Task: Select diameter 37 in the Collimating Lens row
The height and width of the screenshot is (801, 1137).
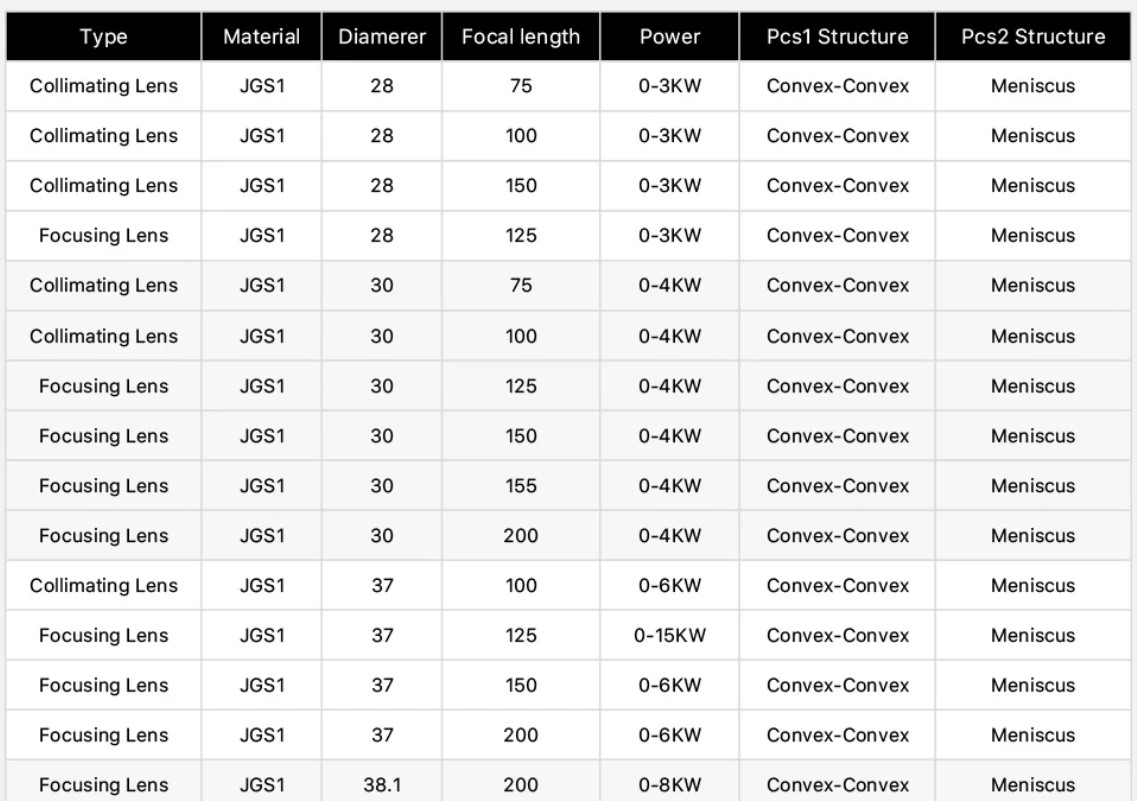Action: pyautogui.click(x=382, y=586)
